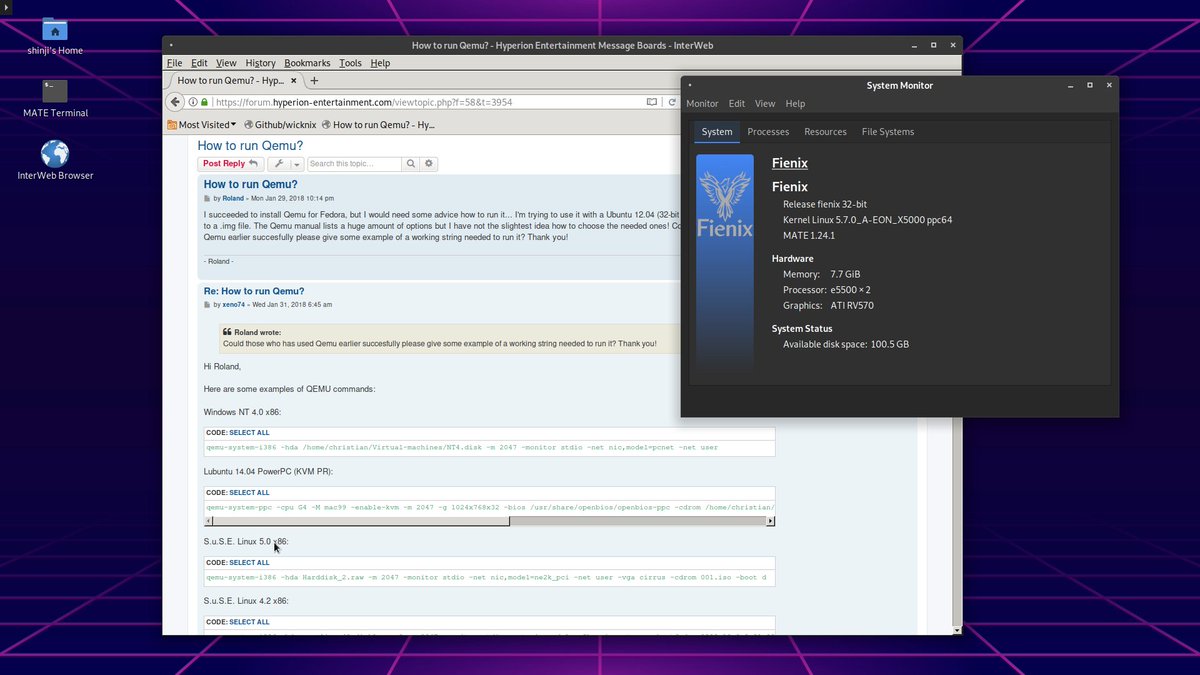
Task: Open a new tab with the plus button
Action: point(314,80)
